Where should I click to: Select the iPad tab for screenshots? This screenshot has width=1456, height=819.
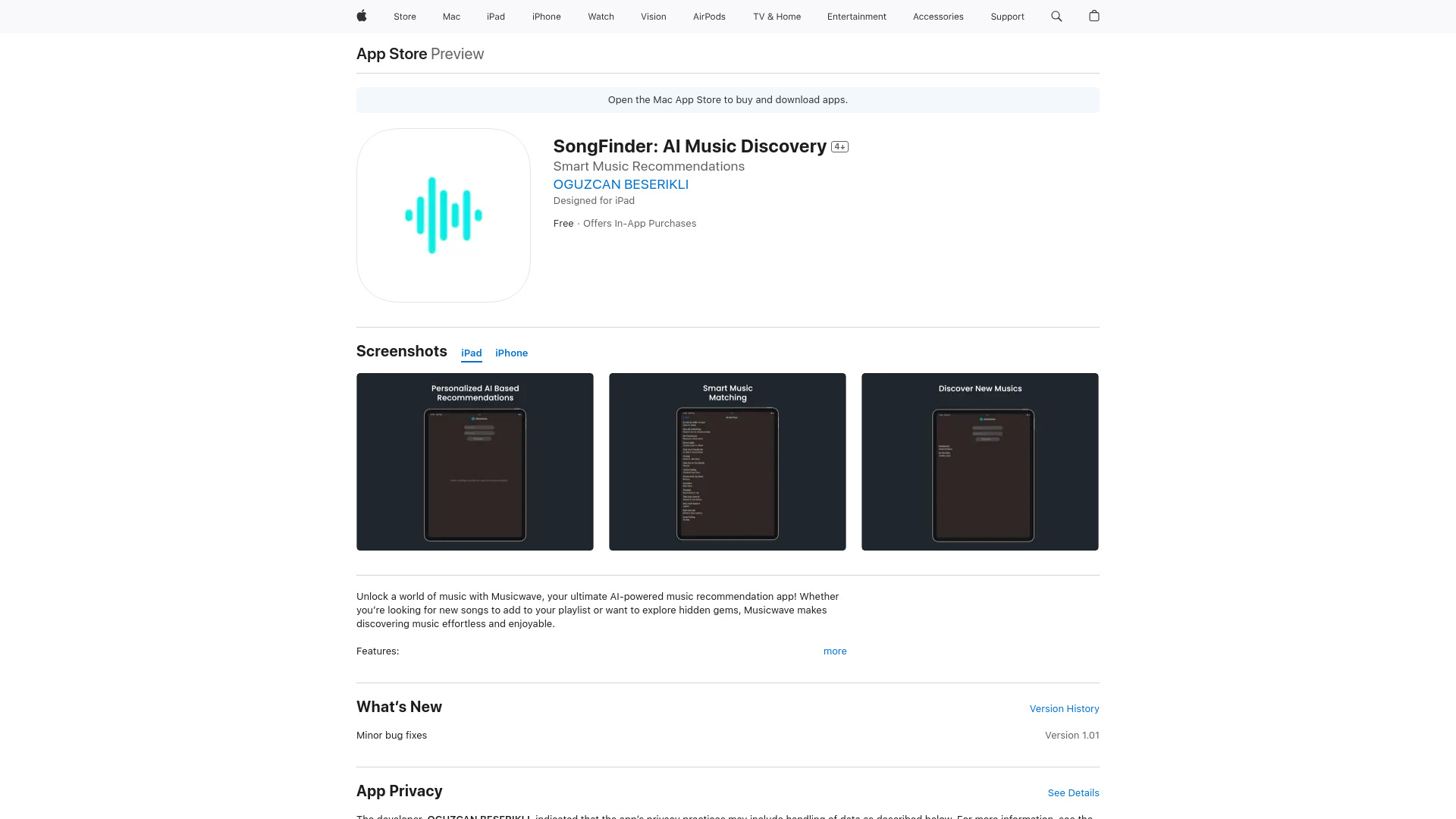coord(471,353)
